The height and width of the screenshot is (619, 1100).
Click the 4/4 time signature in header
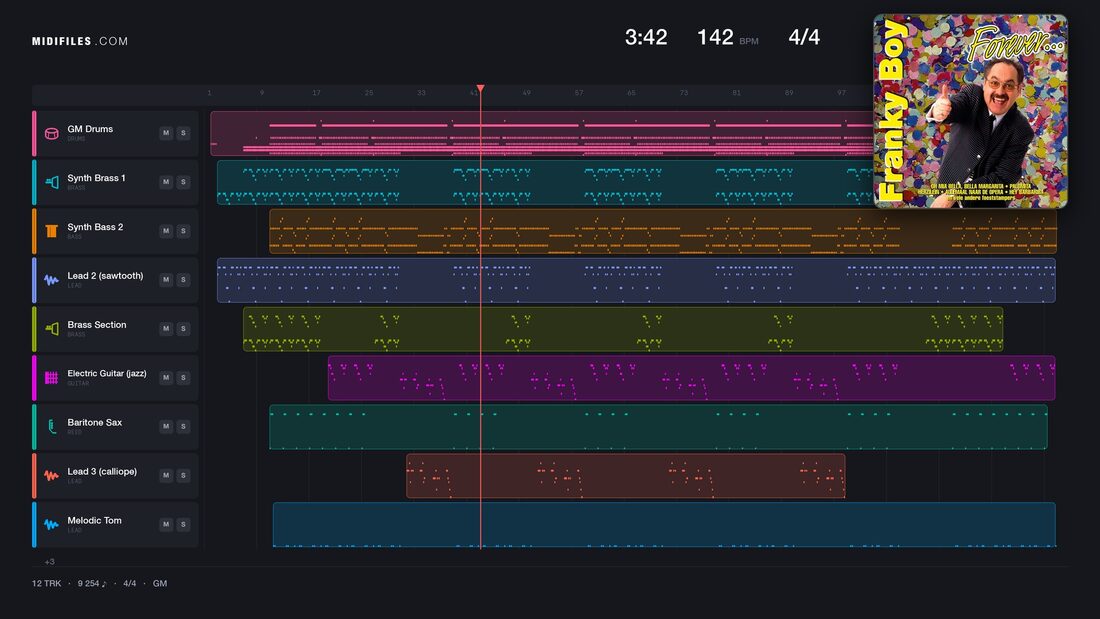pos(804,37)
